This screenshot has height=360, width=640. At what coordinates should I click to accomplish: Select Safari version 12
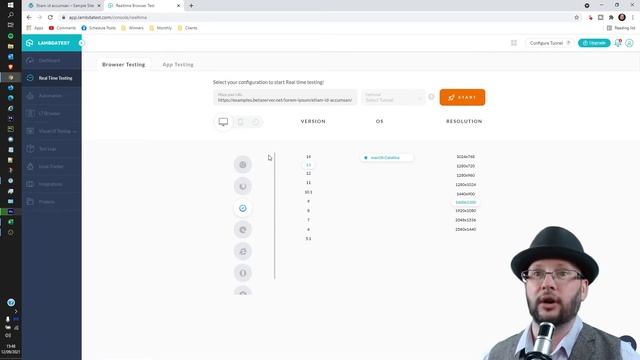309,173
